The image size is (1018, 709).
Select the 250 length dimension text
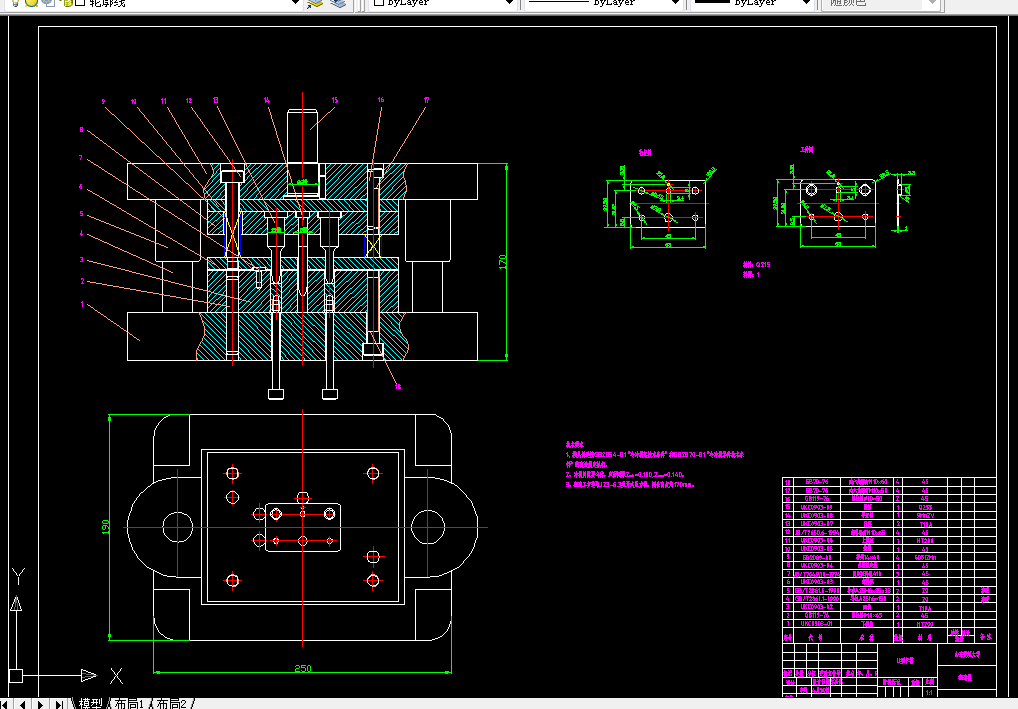(x=303, y=668)
